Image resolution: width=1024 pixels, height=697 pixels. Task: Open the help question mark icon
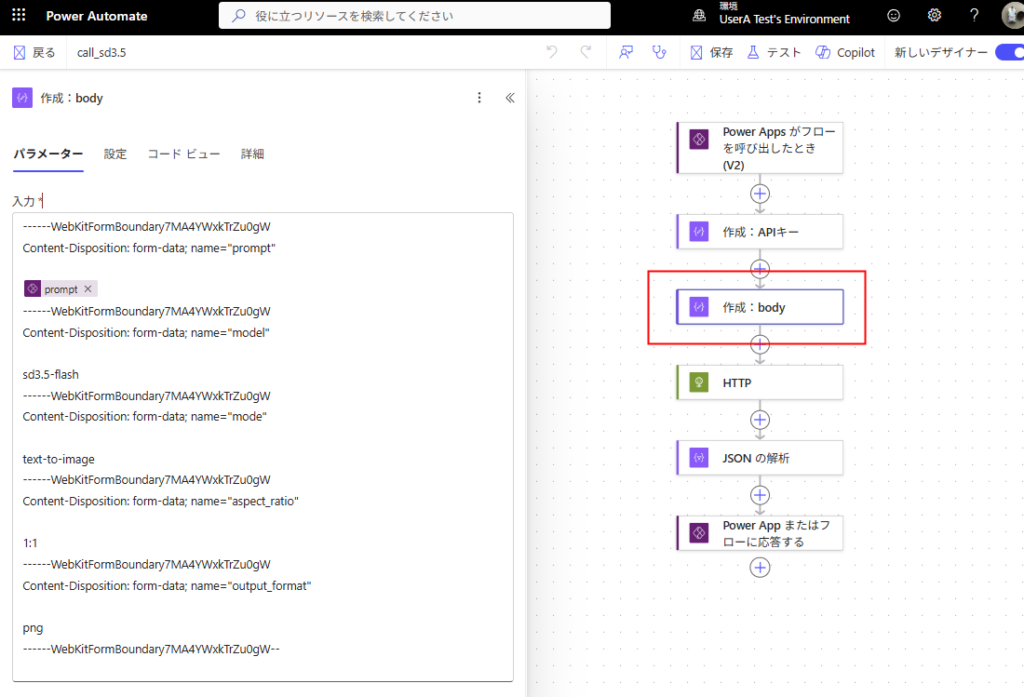(974, 16)
